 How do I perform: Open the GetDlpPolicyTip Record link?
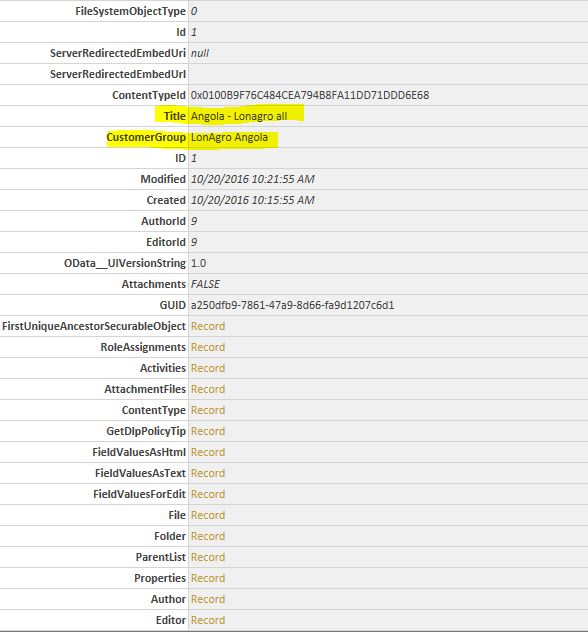pos(208,431)
